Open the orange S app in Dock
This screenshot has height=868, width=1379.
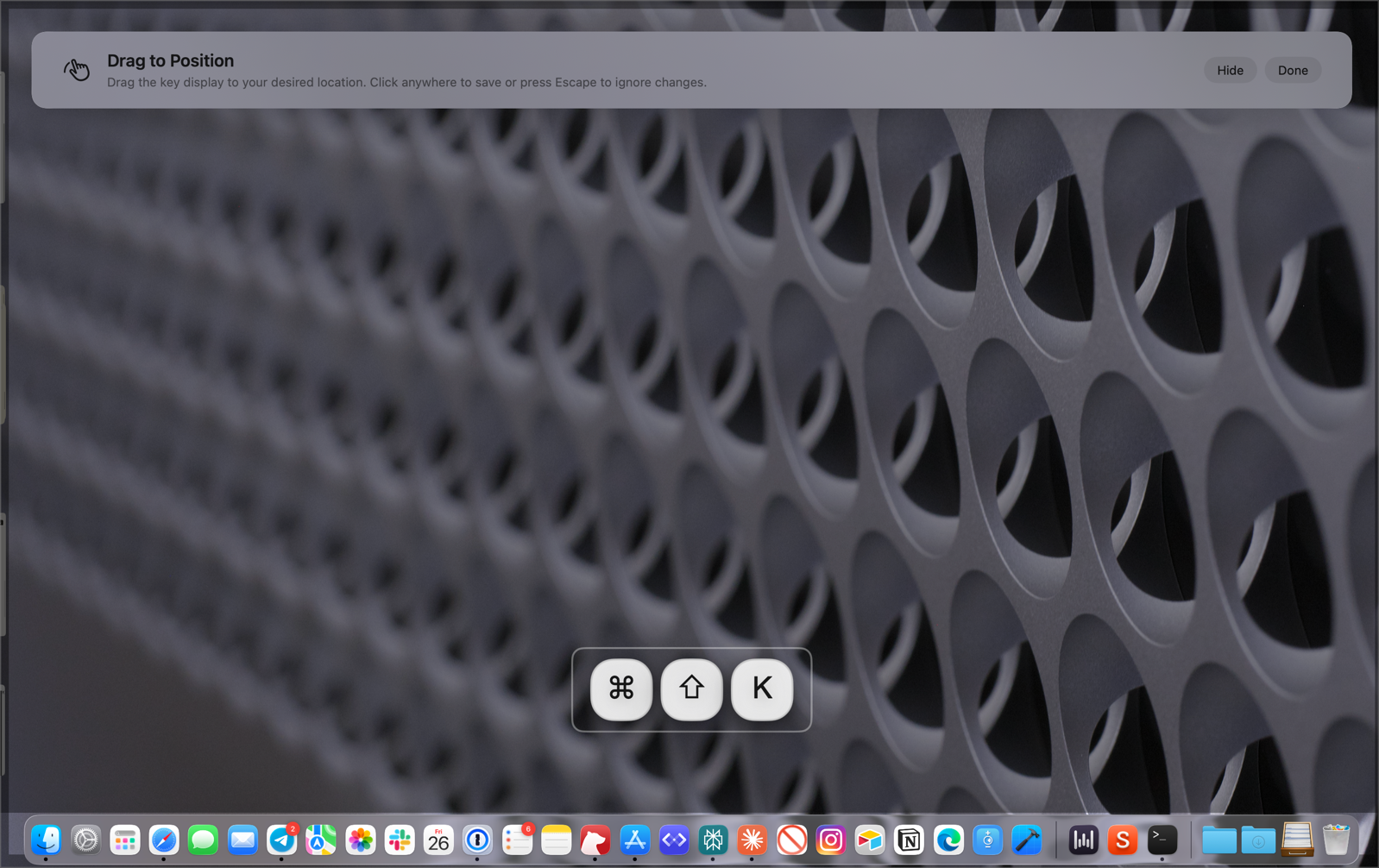[x=1123, y=840]
